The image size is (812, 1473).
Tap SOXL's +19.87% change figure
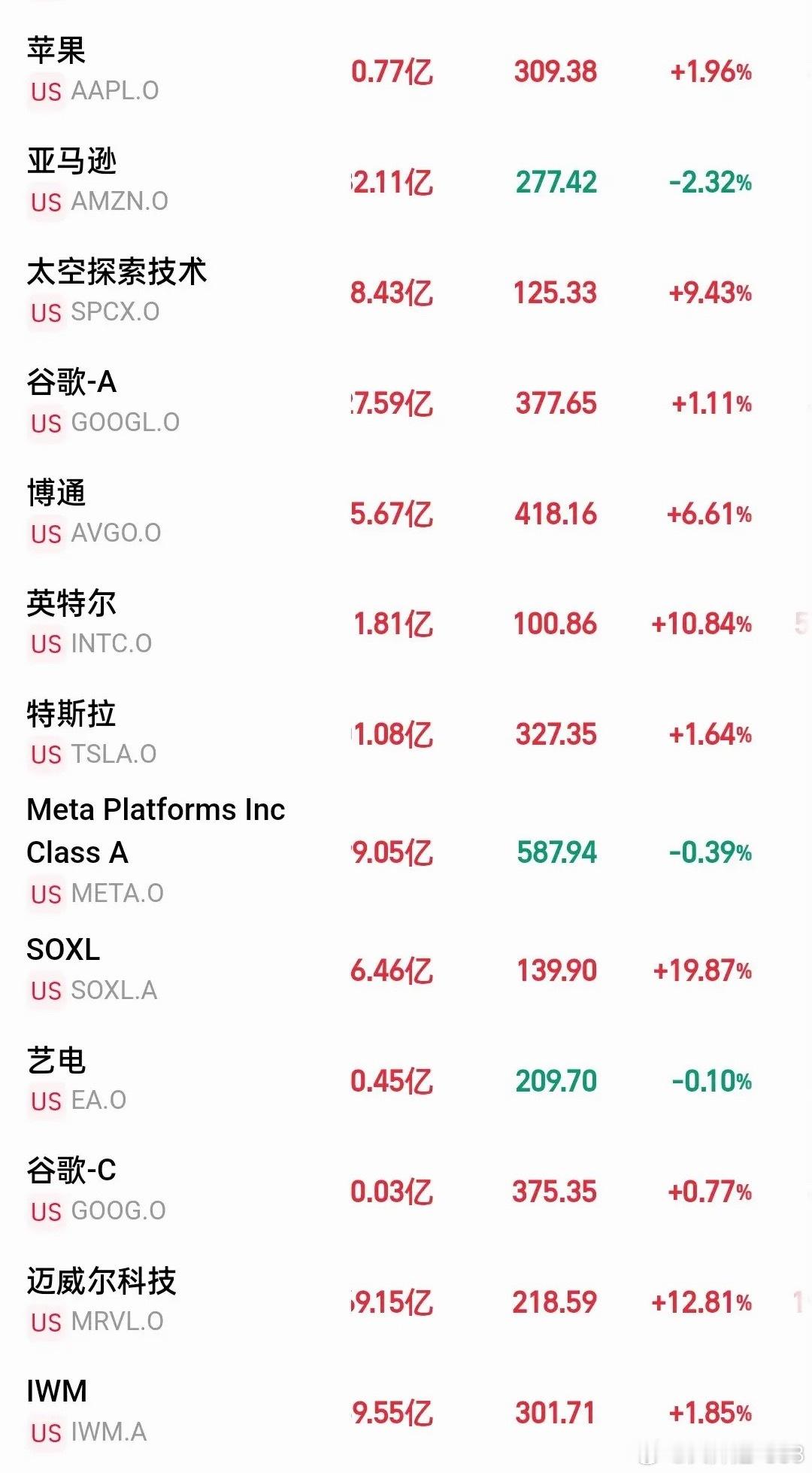click(702, 970)
